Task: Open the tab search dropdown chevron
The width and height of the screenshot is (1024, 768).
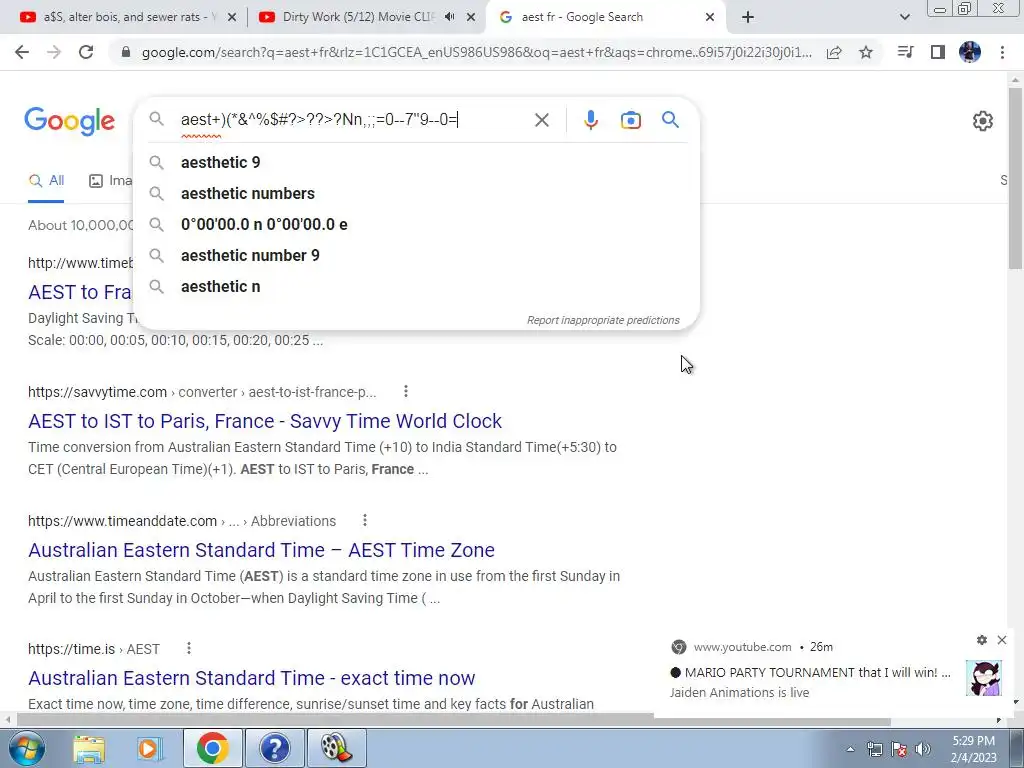Action: click(904, 18)
